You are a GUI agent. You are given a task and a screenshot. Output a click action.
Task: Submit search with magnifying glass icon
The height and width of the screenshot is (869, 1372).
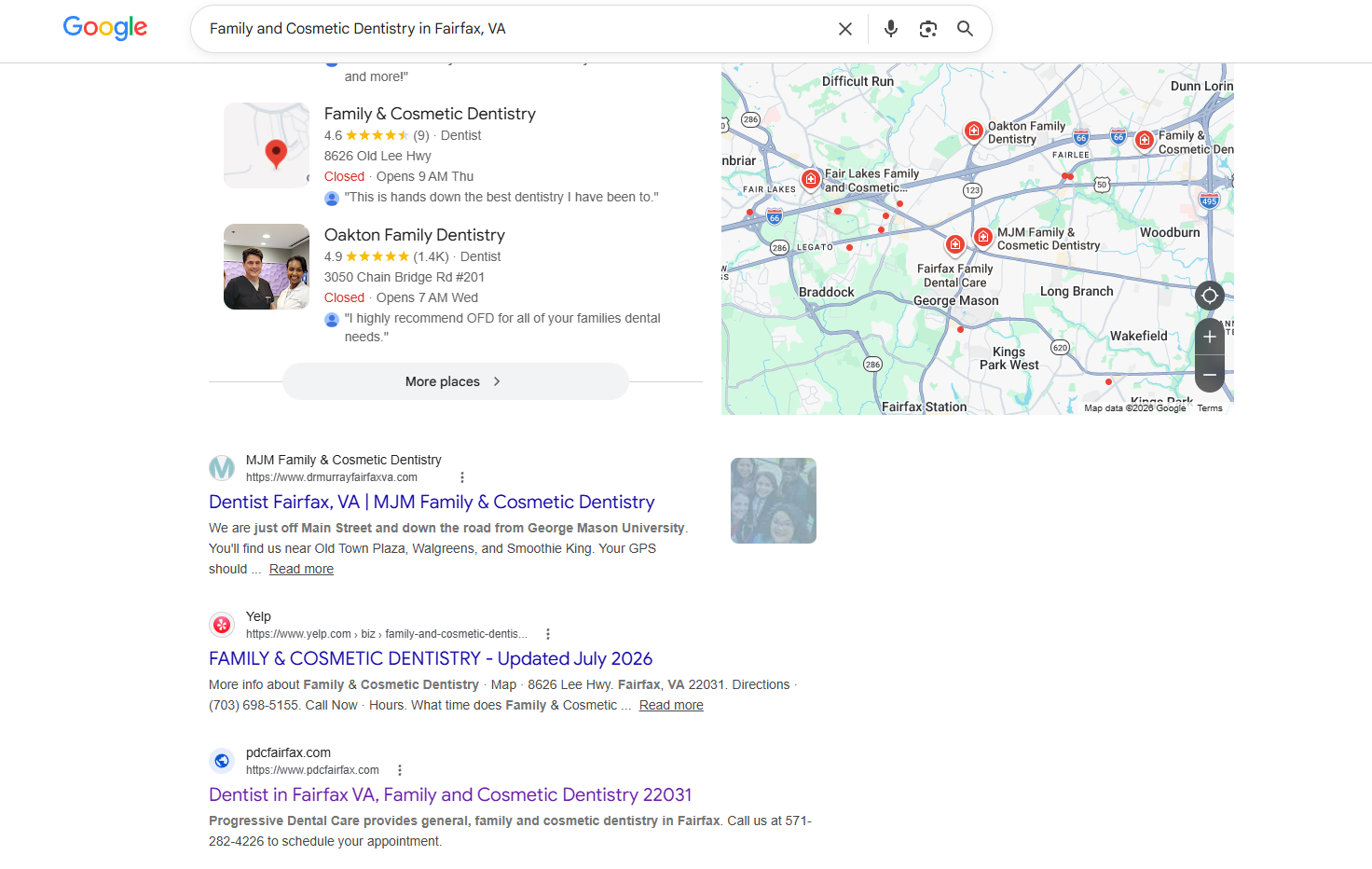966,29
